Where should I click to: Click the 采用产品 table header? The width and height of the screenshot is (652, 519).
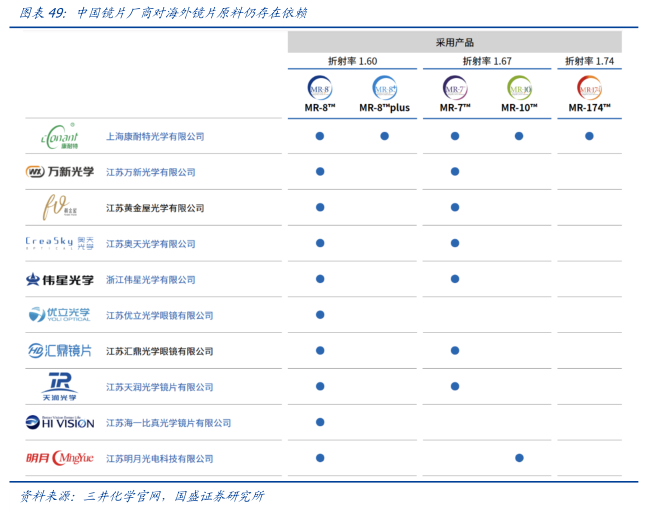click(x=454, y=43)
